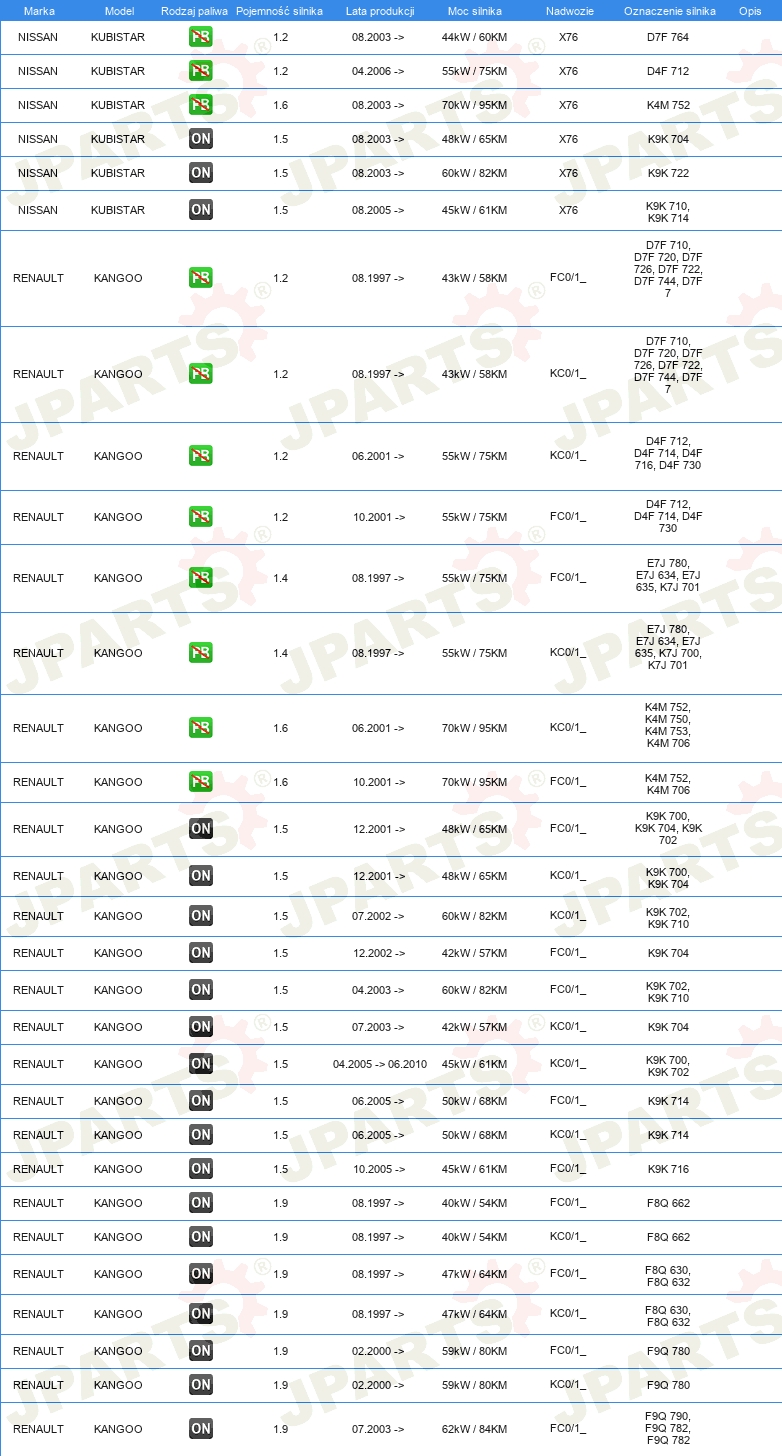Viewport: 782px width, 1456px height.
Task: Click petrol icon in Kangoo 1.2 06.2001 row
Action: tap(201, 456)
